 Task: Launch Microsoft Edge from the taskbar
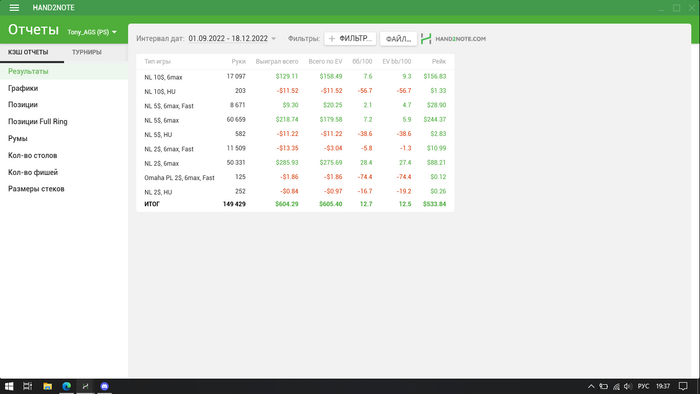[x=67, y=386]
